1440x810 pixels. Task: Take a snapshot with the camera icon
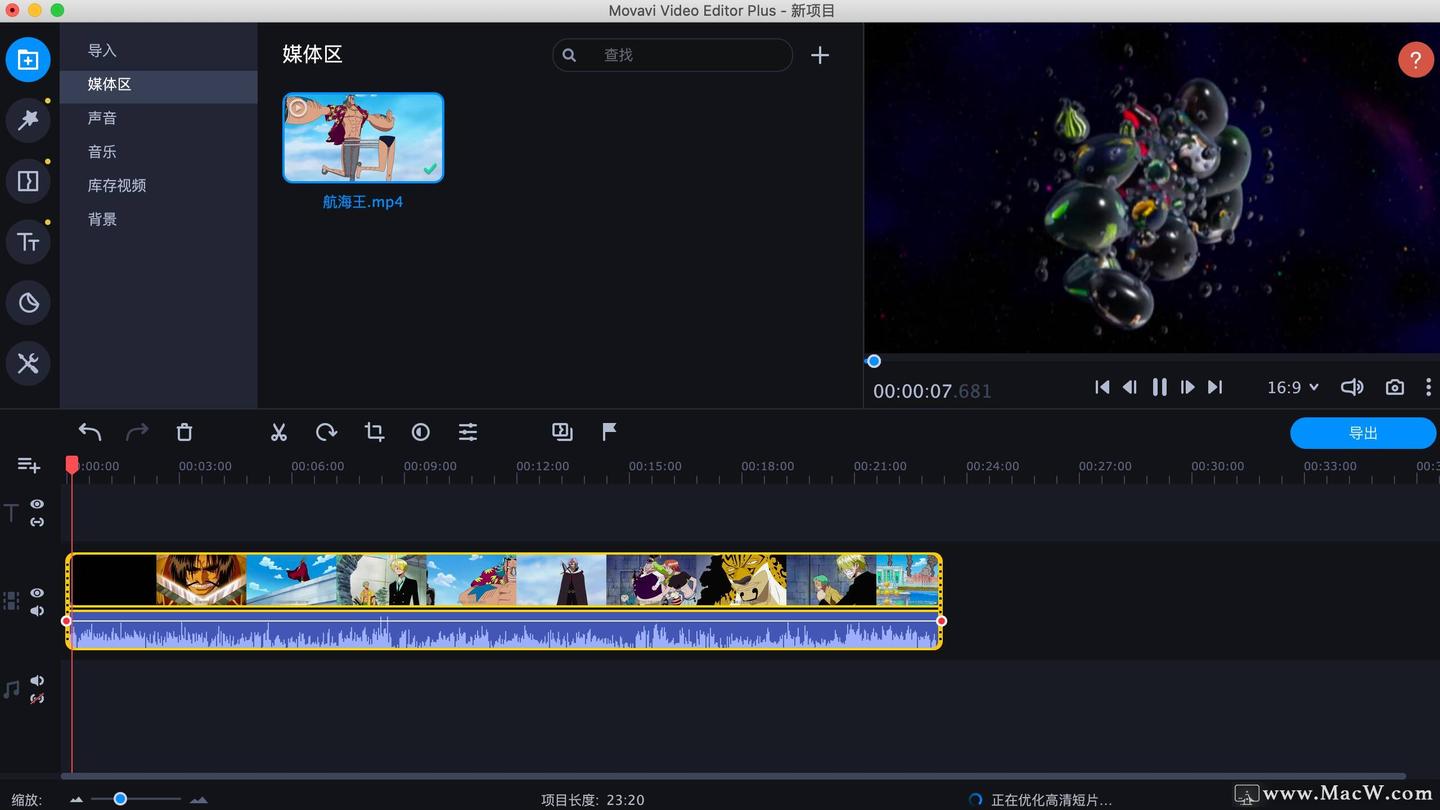[1395, 387]
